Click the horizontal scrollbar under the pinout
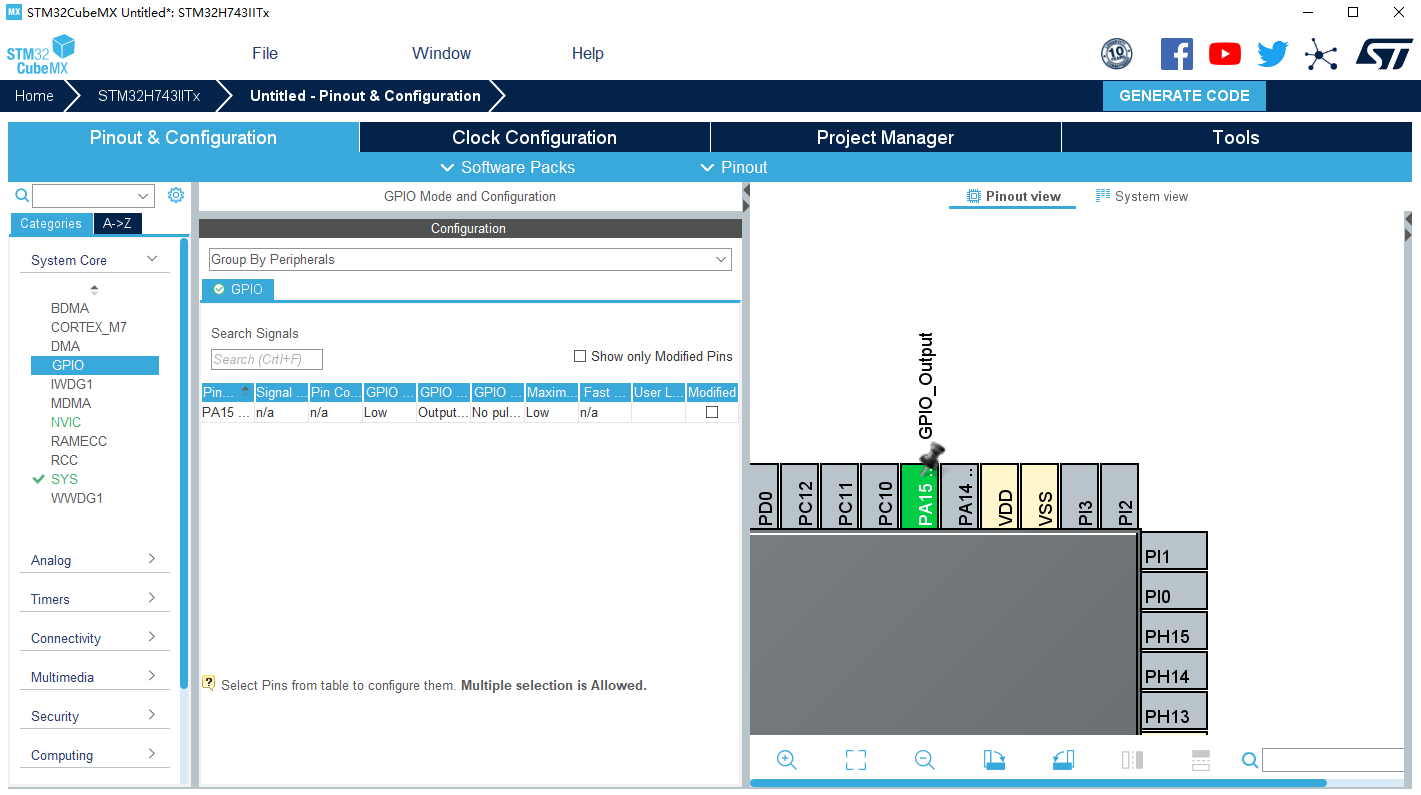This screenshot has height=795, width=1421. [1038, 783]
